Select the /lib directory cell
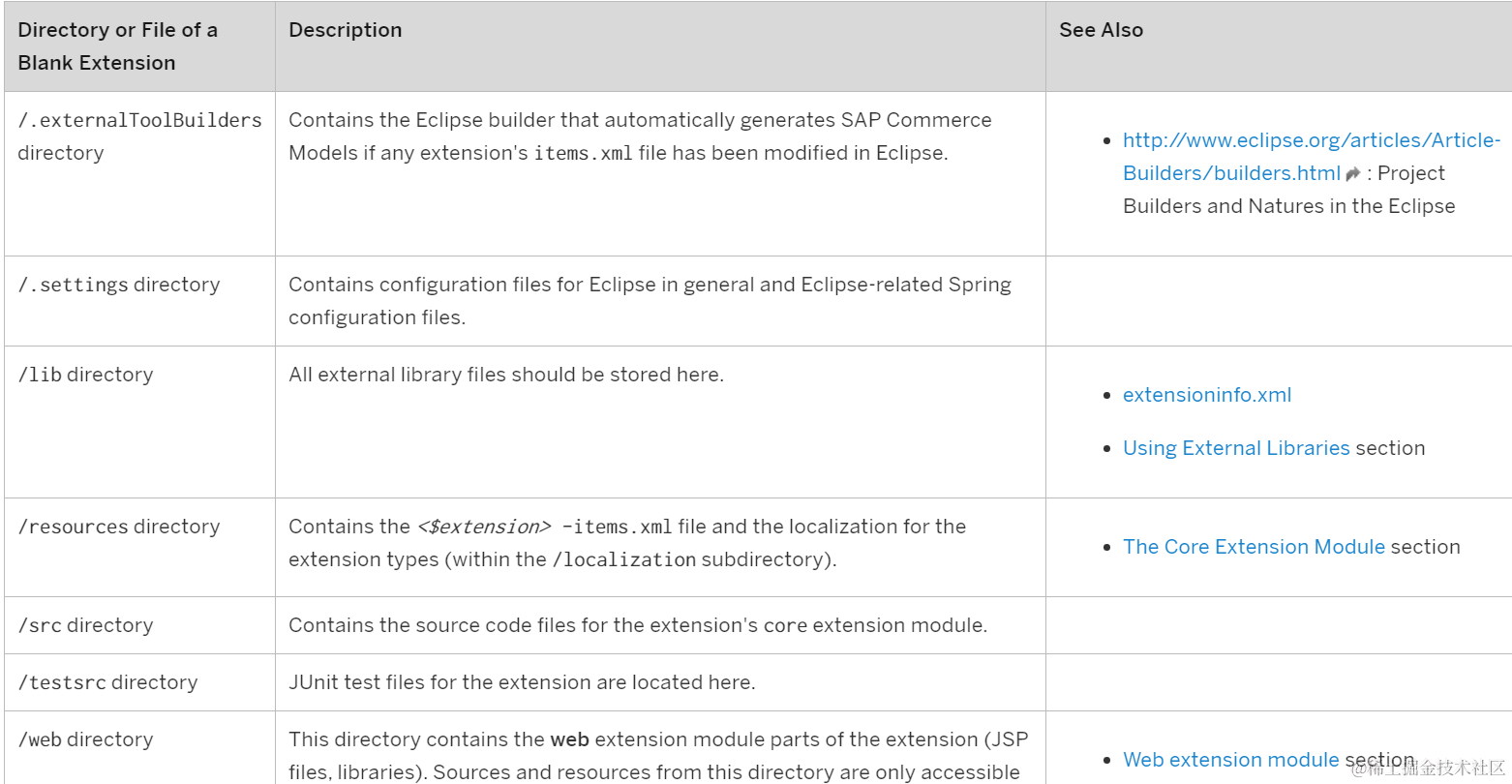Viewport: 1512px width, 784px height. (139, 422)
